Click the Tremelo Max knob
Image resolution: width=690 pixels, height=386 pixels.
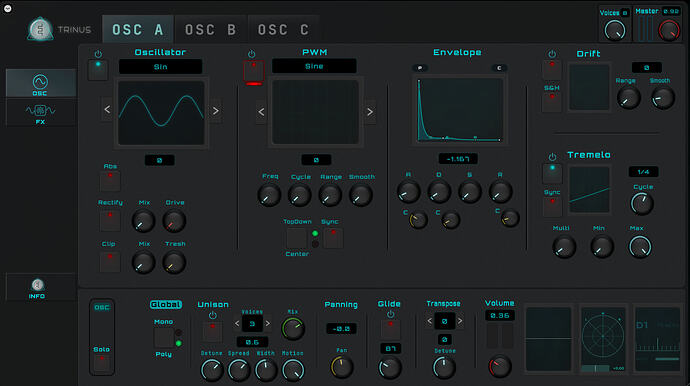[640, 246]
